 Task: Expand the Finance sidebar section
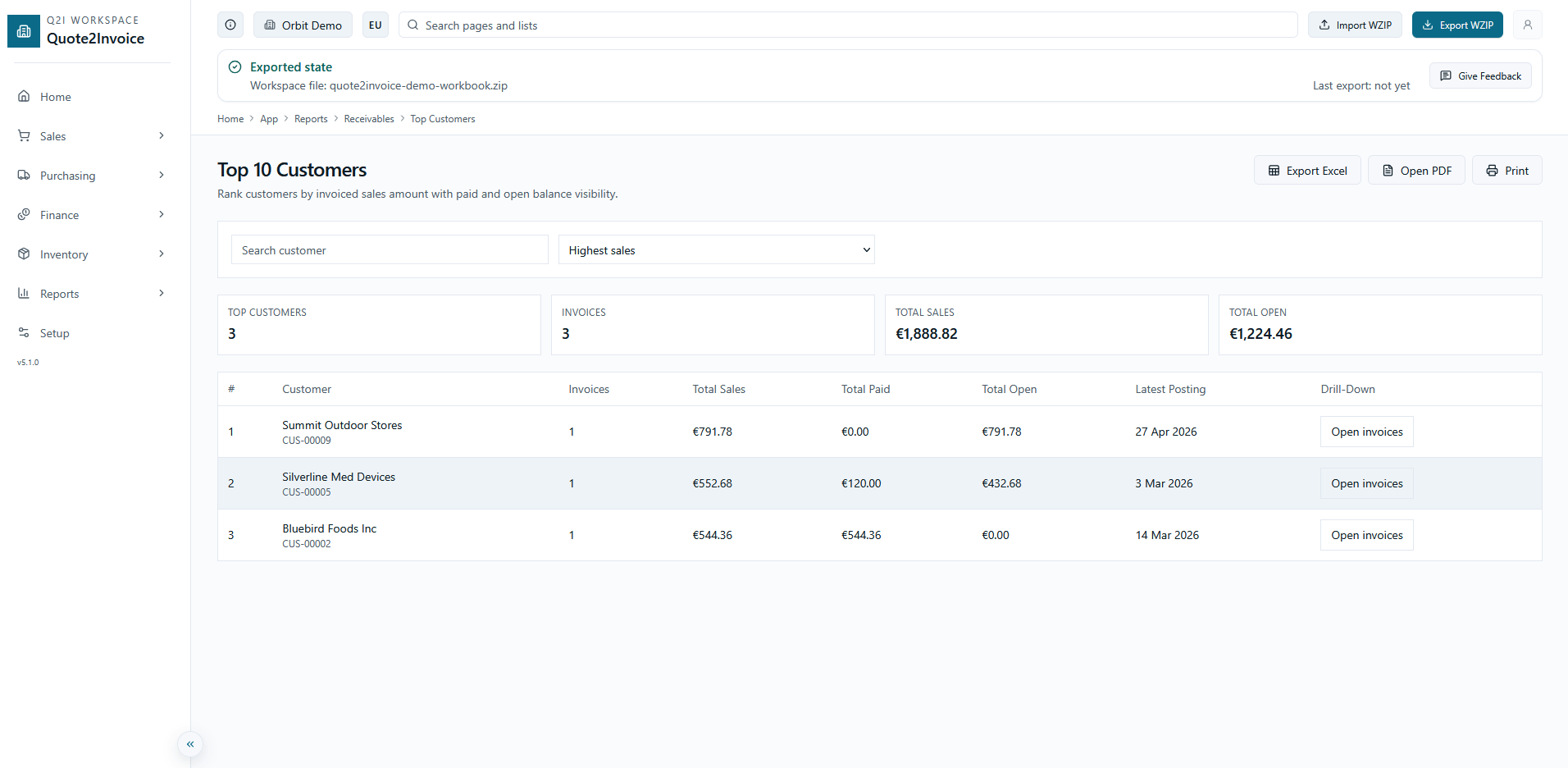pyautogui.click(x=91, y=215)
